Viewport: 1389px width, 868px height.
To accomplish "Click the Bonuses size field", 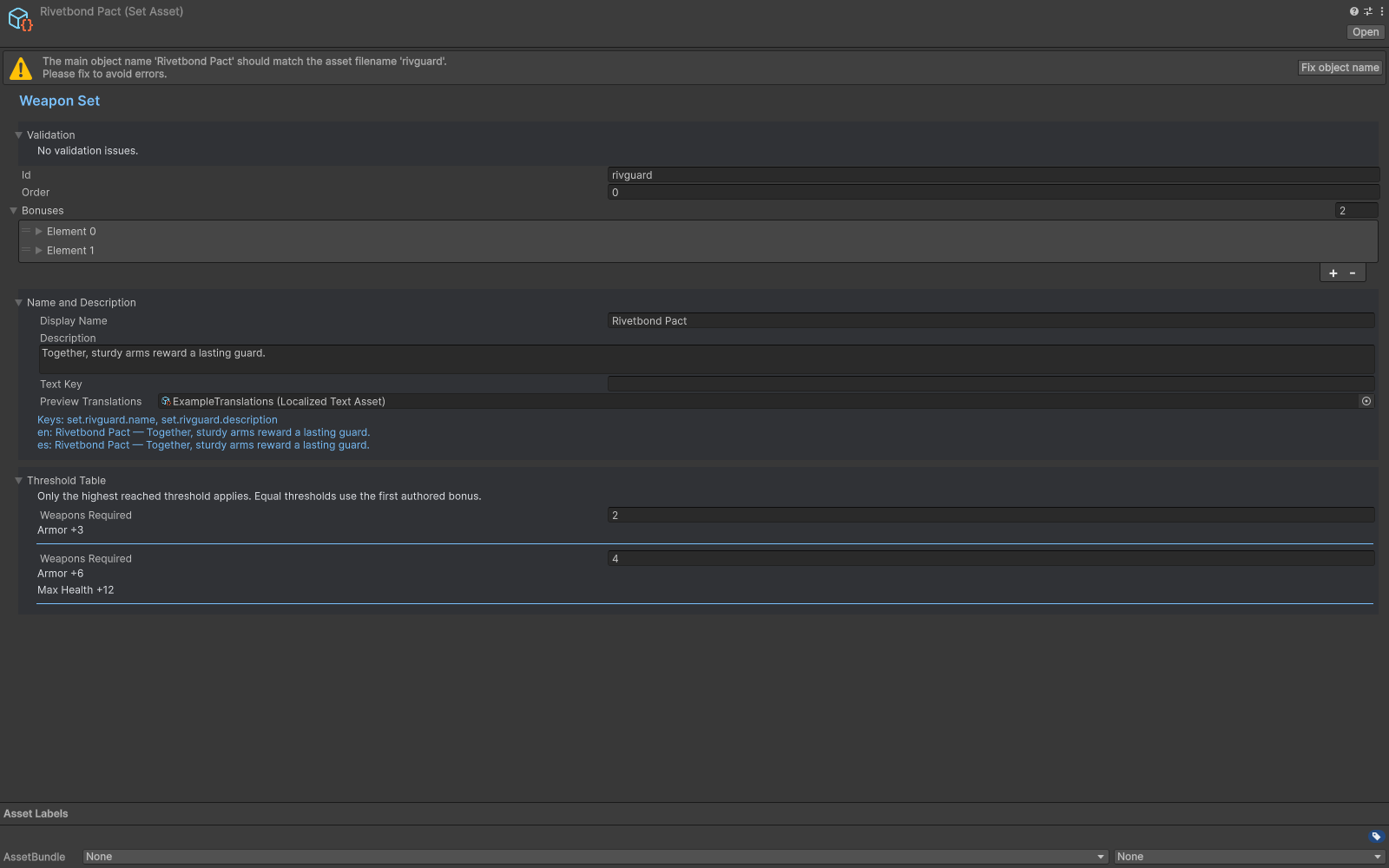I will point(1356,210).
